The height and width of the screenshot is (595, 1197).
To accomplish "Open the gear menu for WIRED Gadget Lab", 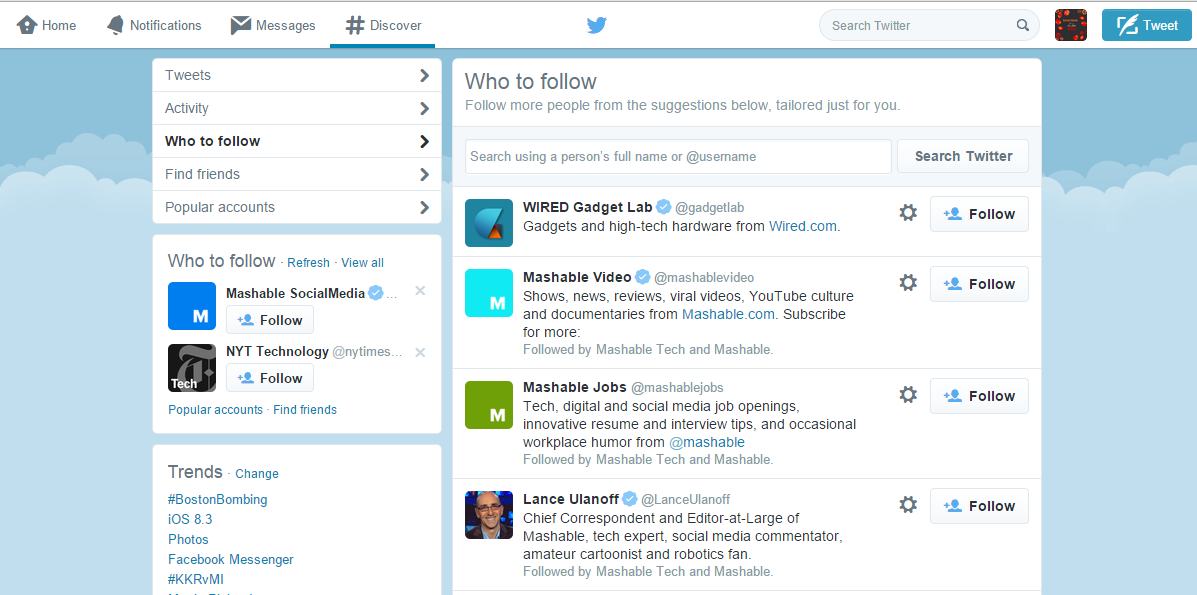I will (907, 212).
